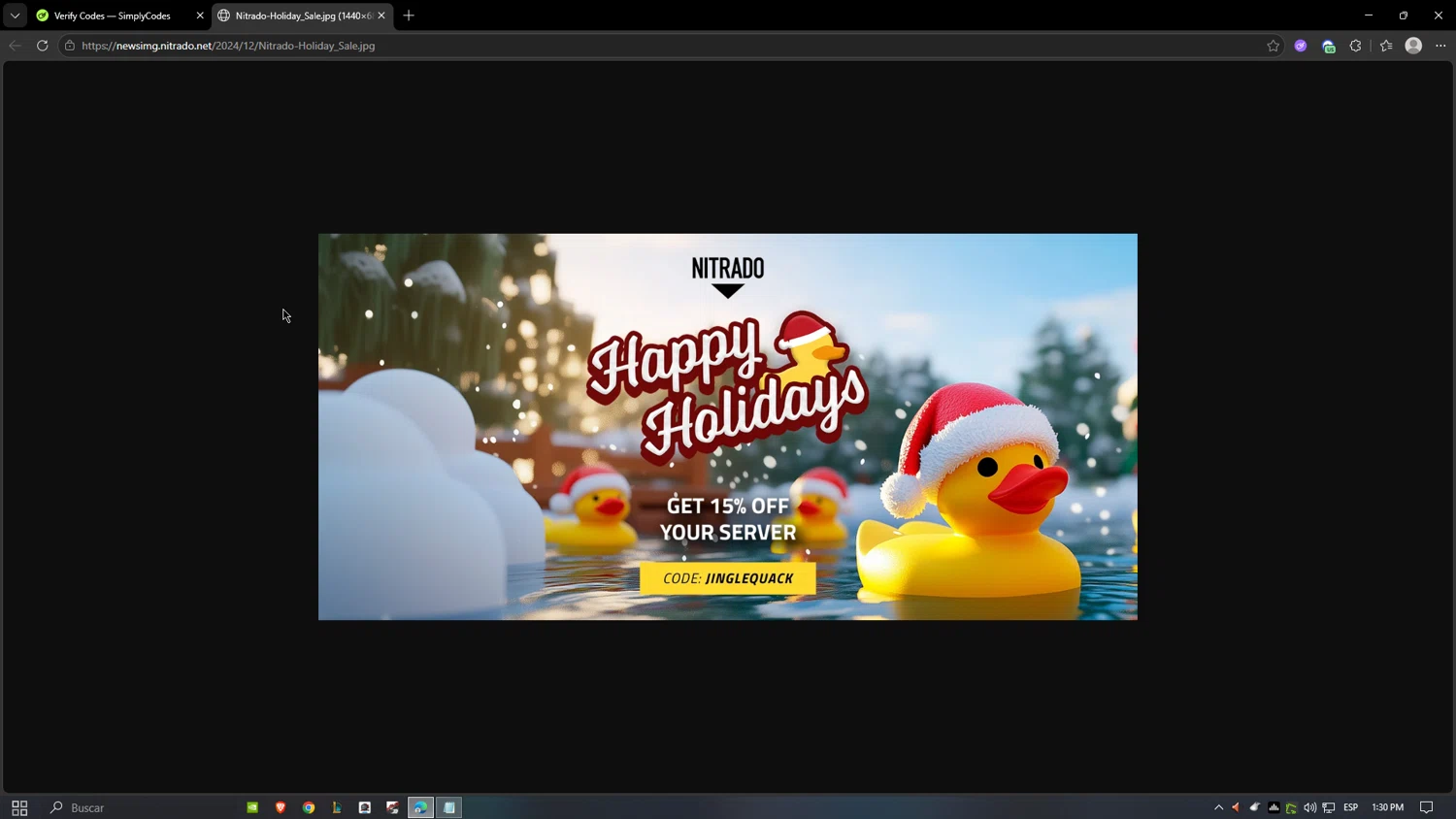Open the taskbar app left of red-striped icon
This screenshot has height=819, width=1456.
click(365, 807)
